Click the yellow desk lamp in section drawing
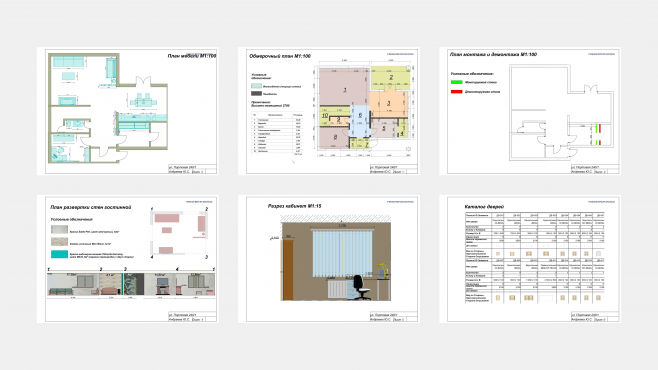Screen dimensions: 658x370 pyautogui.click(x=382, y=271)
